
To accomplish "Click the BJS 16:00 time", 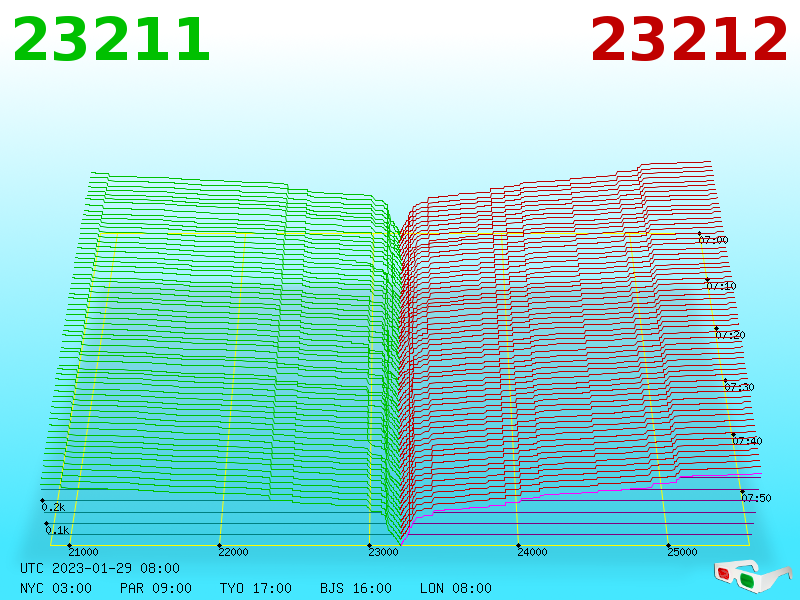I will [x=356, y=588].
